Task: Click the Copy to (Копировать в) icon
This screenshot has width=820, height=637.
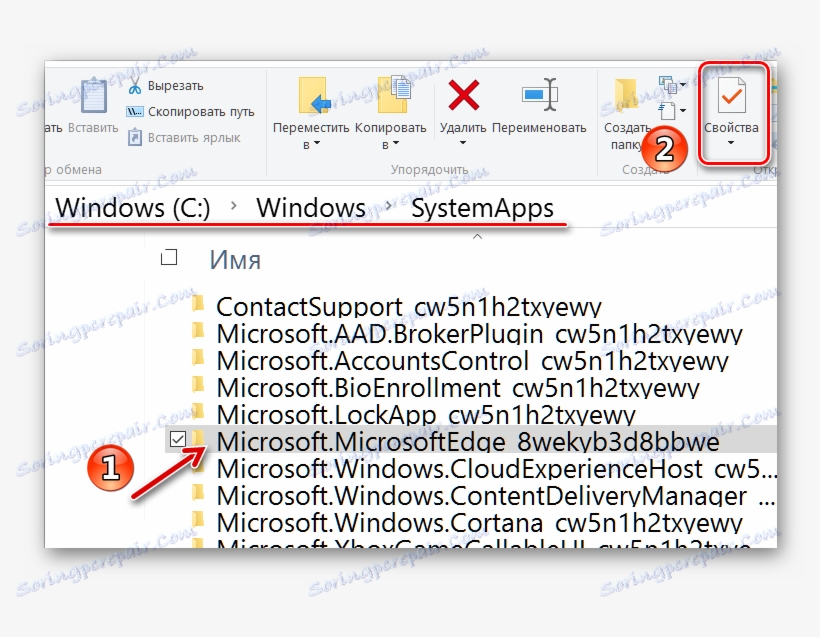Action: (394, 95)
